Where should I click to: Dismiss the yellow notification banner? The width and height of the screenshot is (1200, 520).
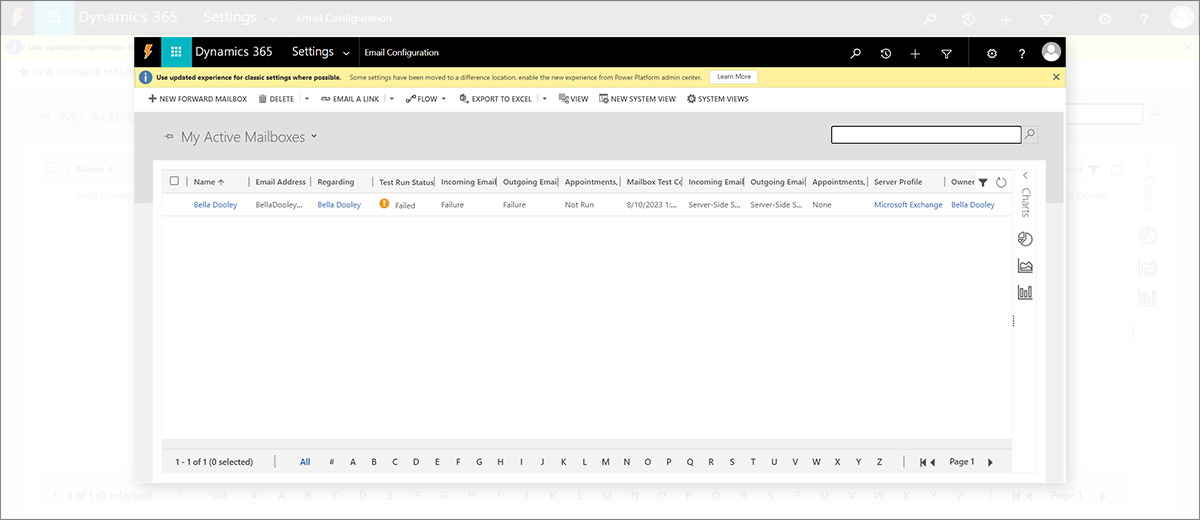(1056, 77)
